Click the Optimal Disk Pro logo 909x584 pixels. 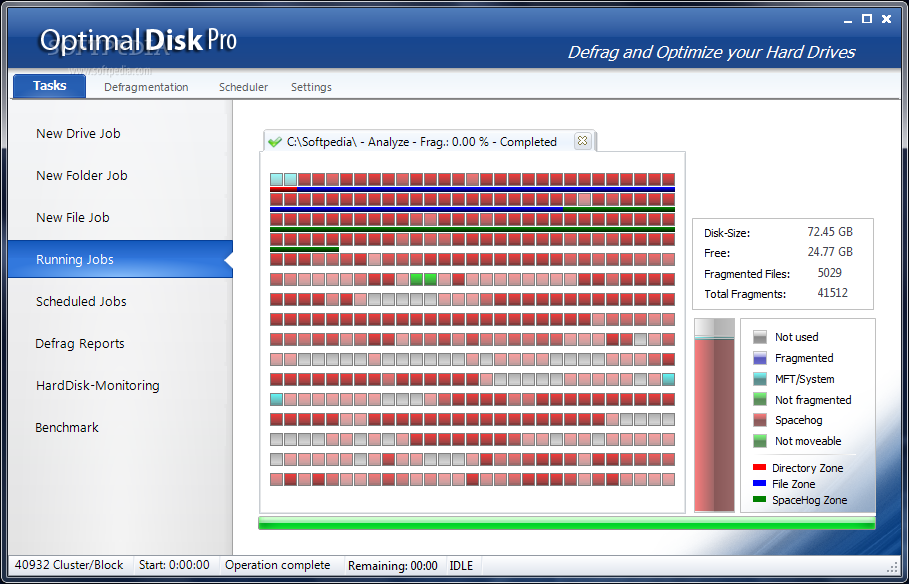(138, 41)
